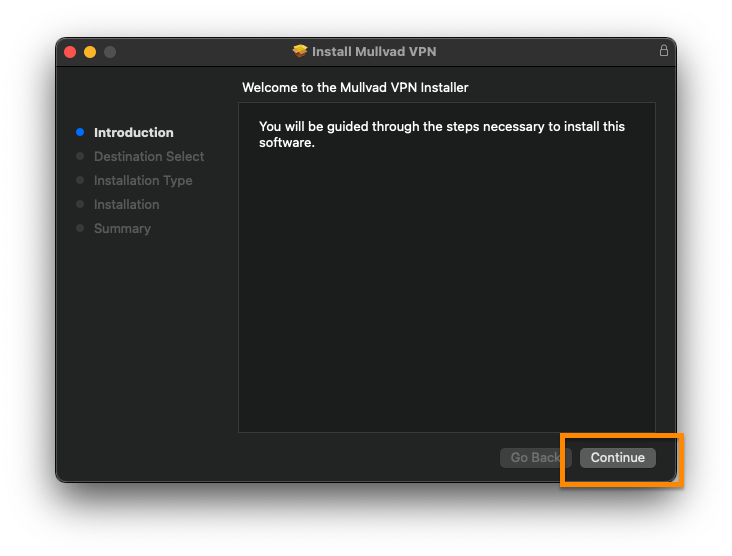Screen dimensions: 732x556
Task: Select the Installation Type step
Action: pos(143,180)
